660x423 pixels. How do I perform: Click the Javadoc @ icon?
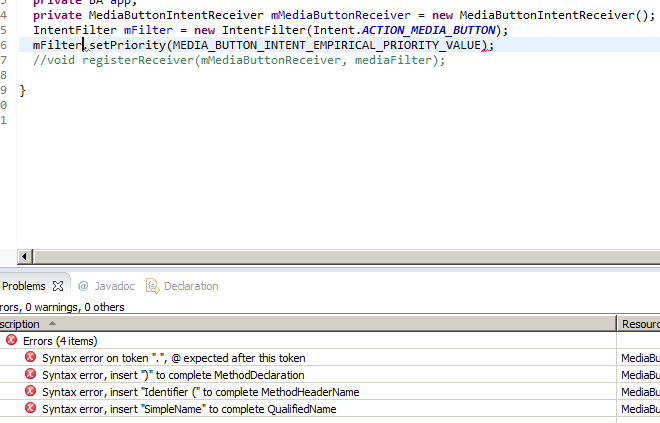[x=83, y=286]
